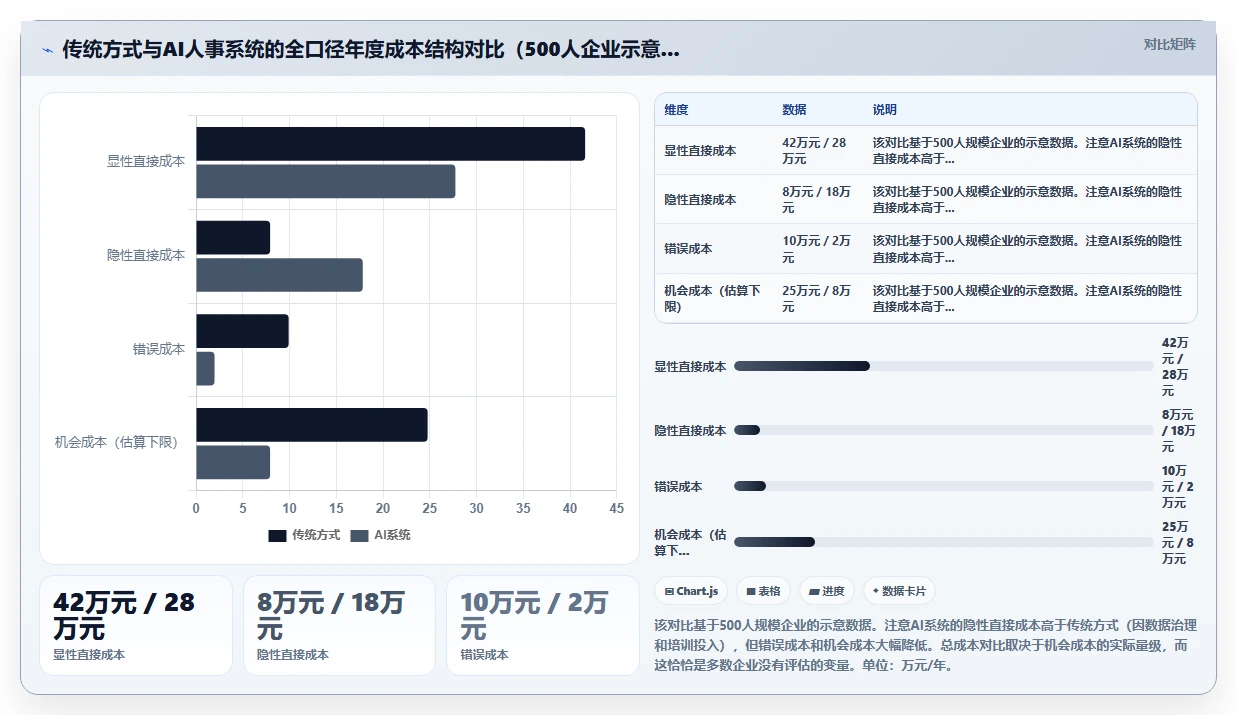This screenshot has height=715, width=1237.
Task: Click table value 10万元 / 2万元
Action: point(816,249)
